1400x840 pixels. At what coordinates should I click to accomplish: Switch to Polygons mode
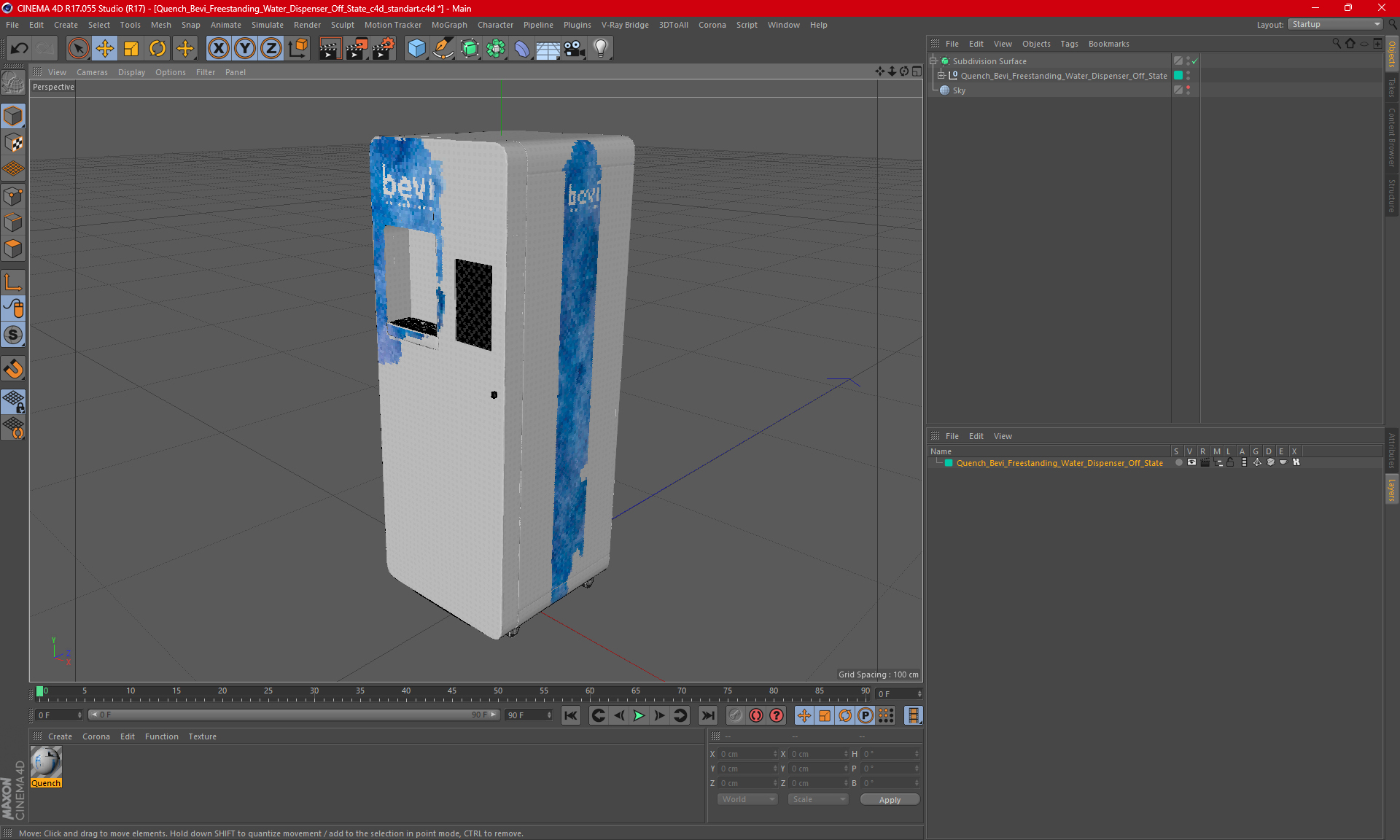pos(14,249)
